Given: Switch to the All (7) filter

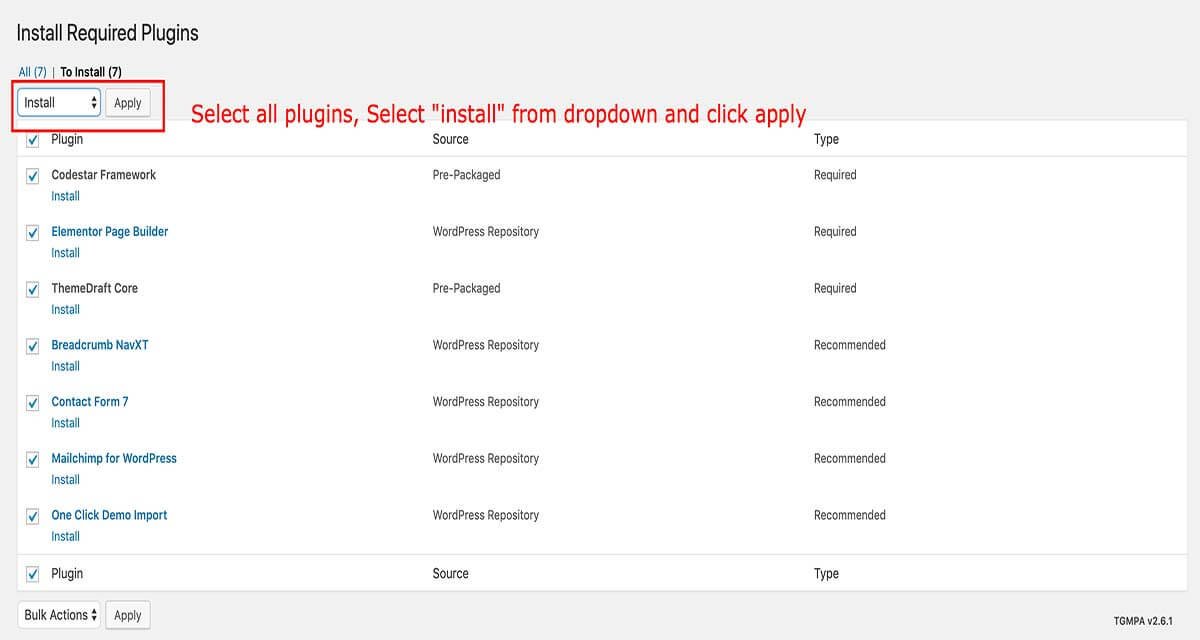Looking at the screenshot, I should [33, 72].
